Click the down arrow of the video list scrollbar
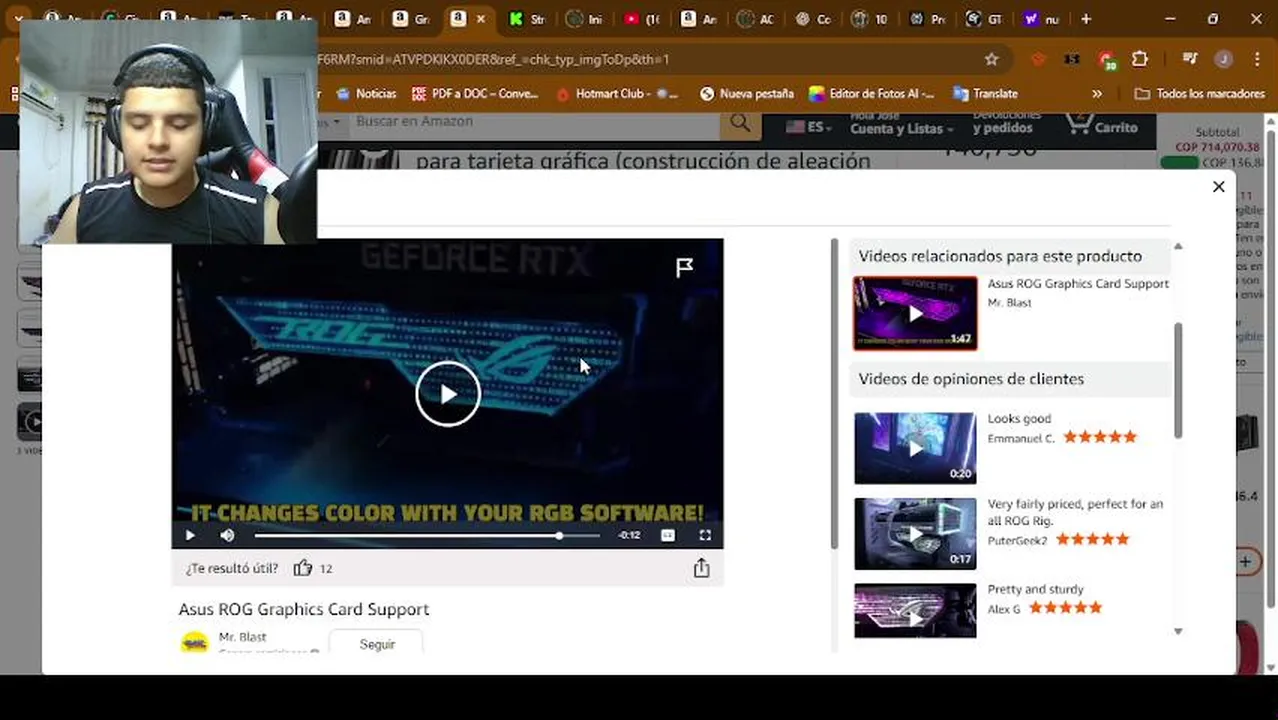 tap(1178, 631)
